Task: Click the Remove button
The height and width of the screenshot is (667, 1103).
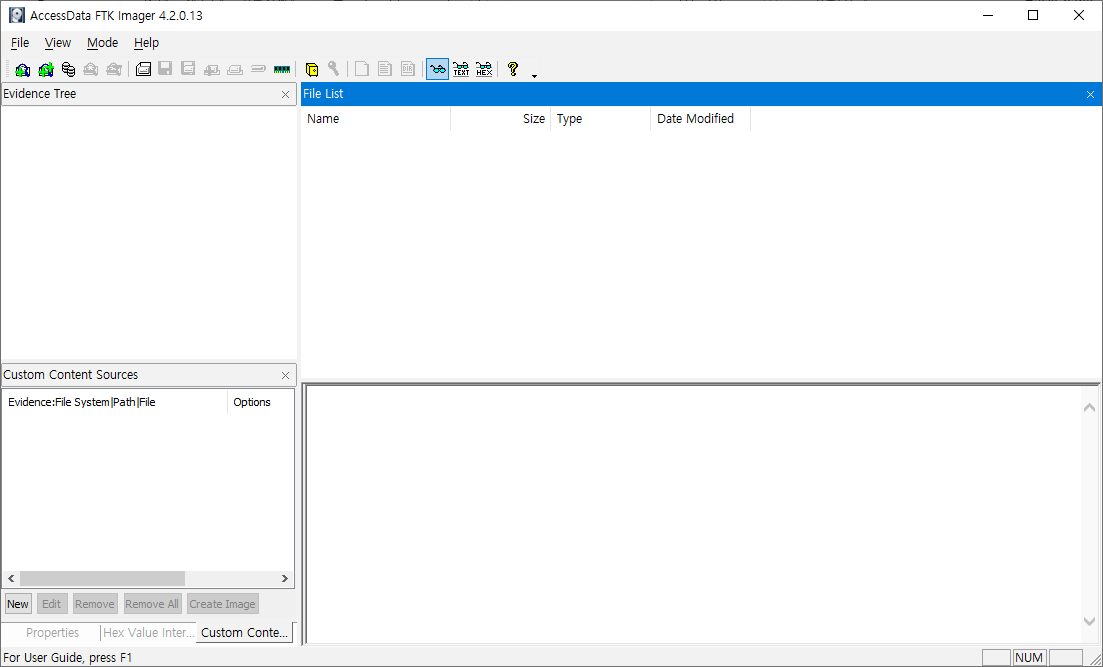Action: pyautogui.click(x=95, y=604)
